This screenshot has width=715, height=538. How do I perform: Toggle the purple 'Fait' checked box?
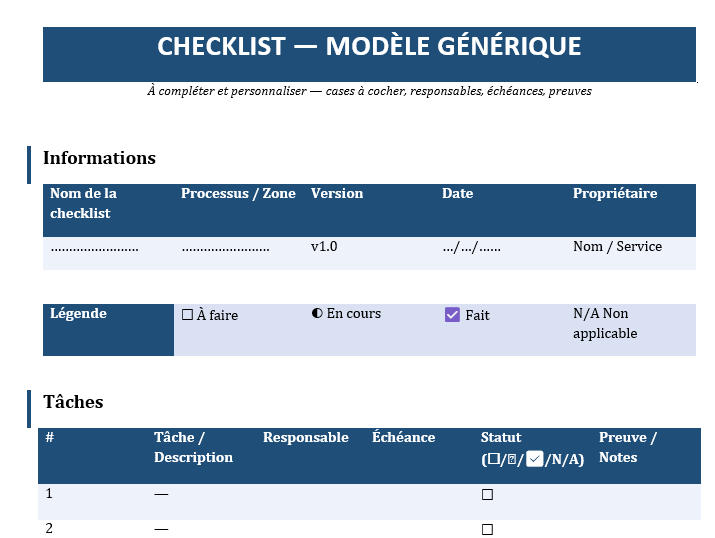[x=452, y=315]
